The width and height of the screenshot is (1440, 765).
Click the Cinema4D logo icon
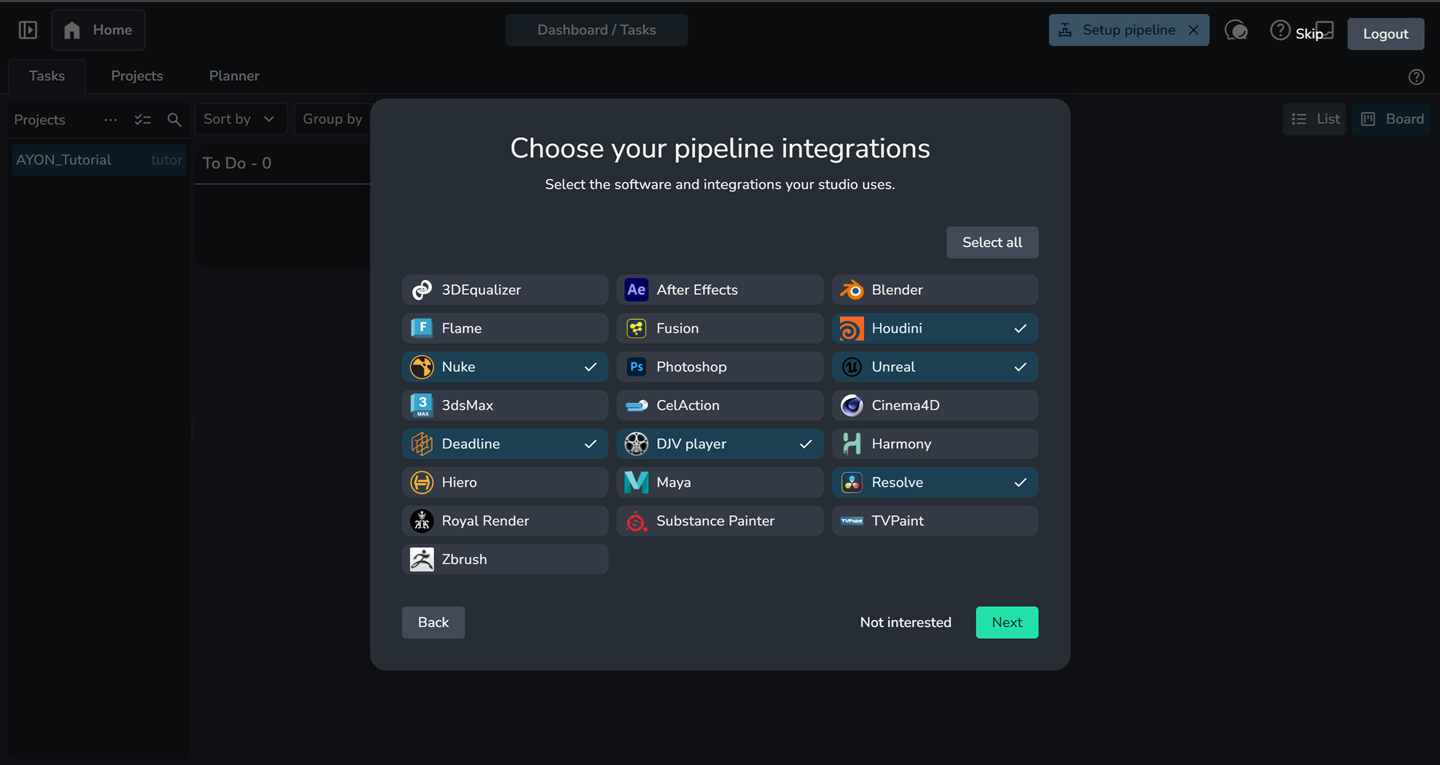(x=851, y=405)
